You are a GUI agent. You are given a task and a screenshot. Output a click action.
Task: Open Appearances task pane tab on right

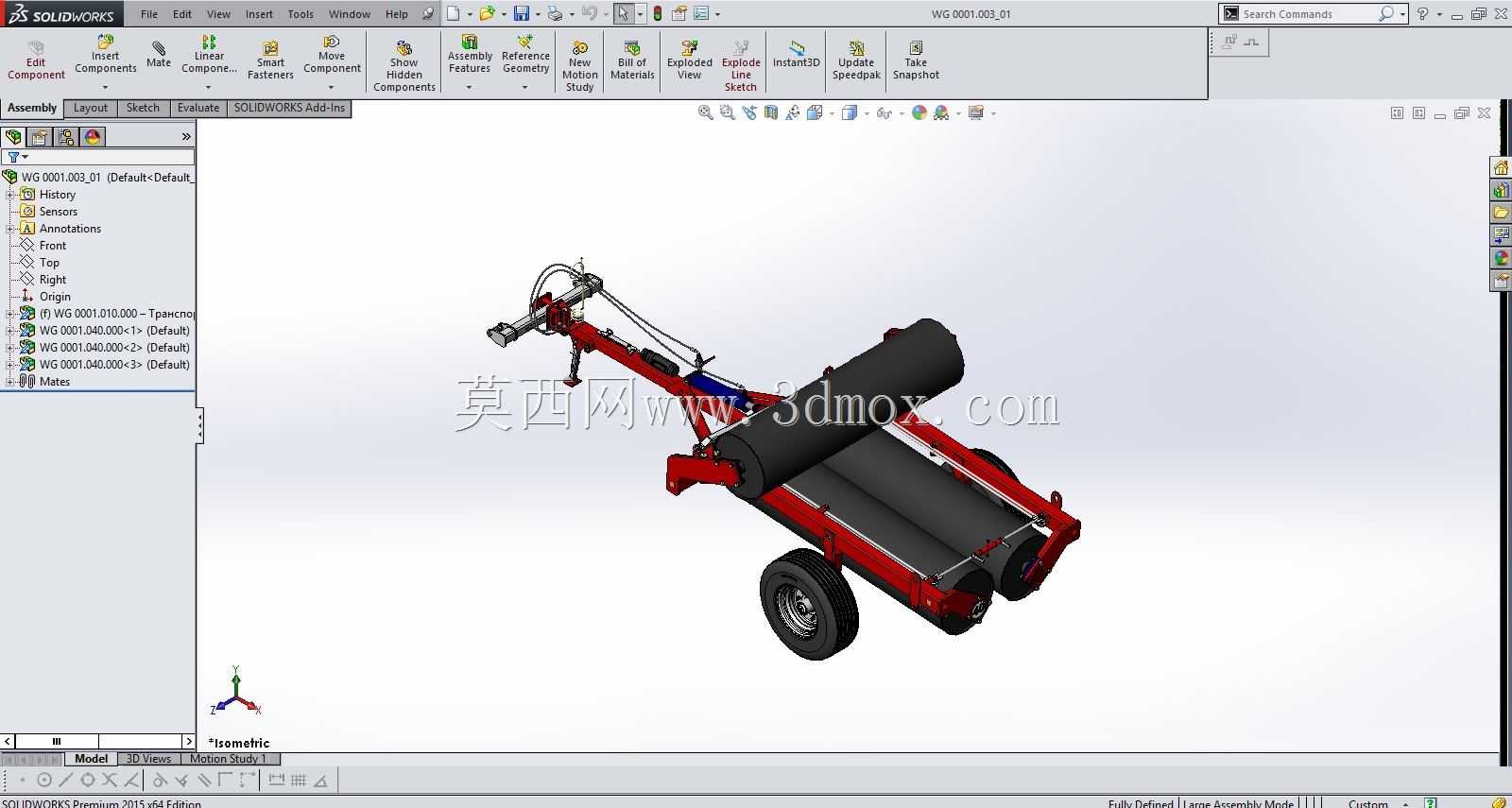[1501, 258]
